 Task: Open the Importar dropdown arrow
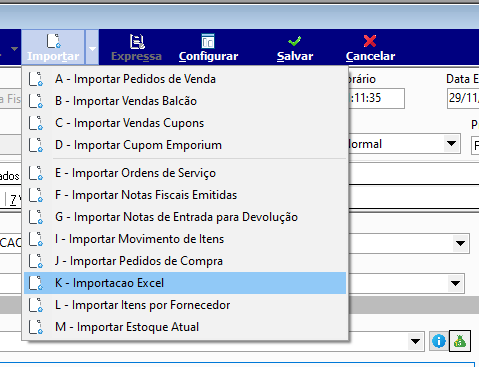[x=92, y=47]
